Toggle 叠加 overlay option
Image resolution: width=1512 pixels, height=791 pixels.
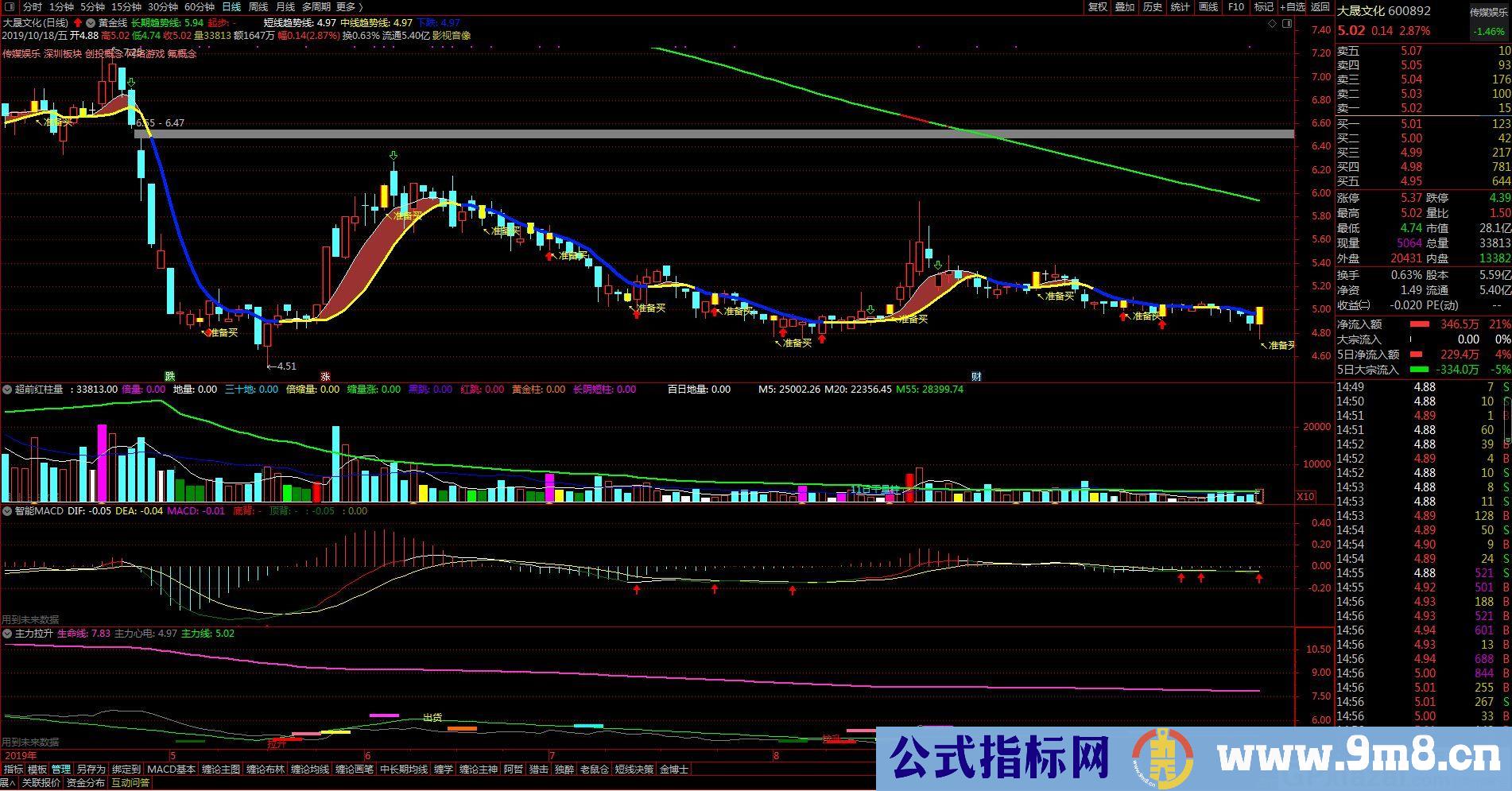pyautogui.click(x=1125, y=7)
